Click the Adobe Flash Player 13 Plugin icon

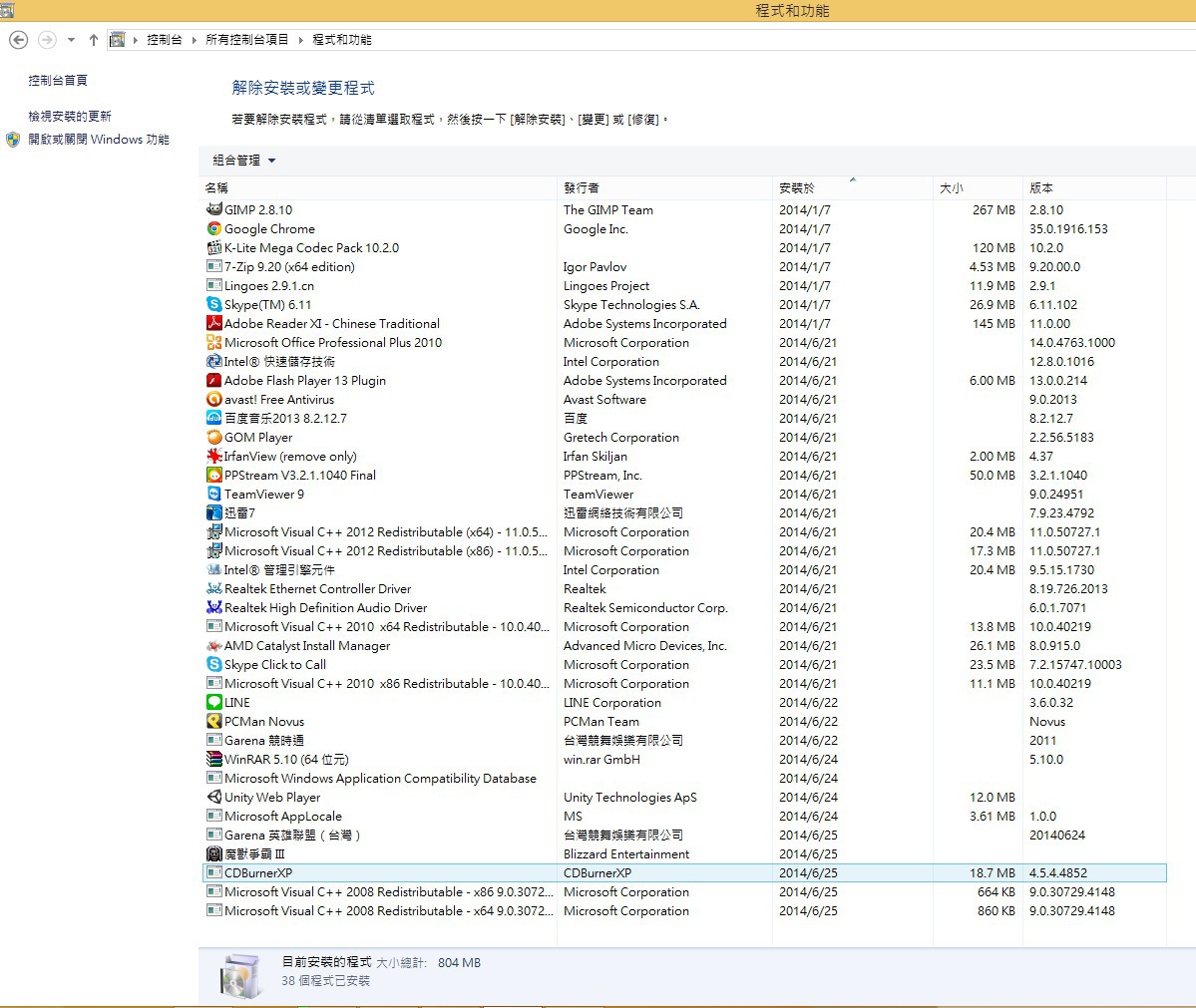(x=214, y=380)
